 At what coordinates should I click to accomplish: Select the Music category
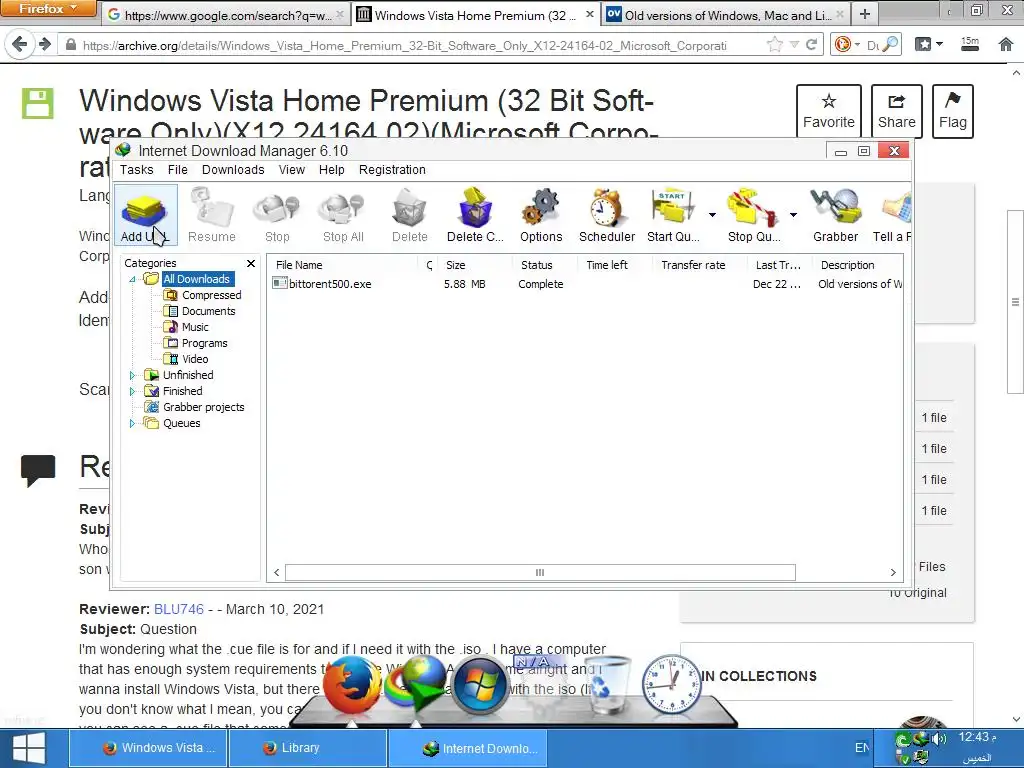pos(195,327)
